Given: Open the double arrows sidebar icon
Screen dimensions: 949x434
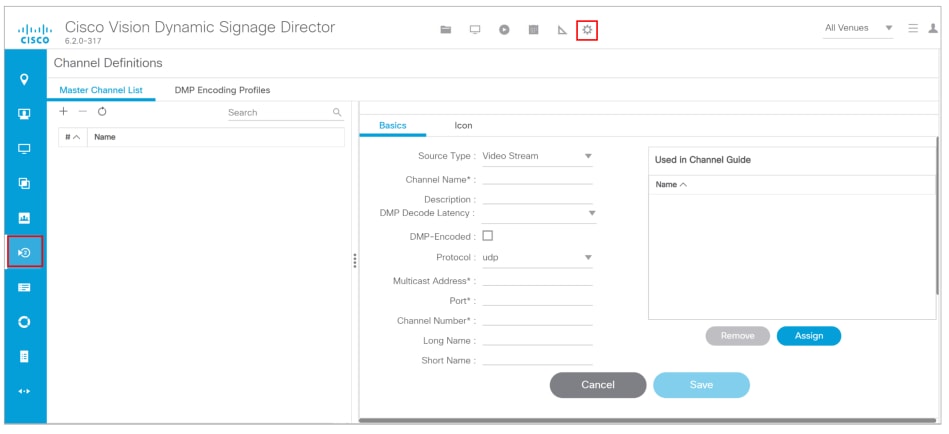Looking at the screenshot, I should point(24,391).
